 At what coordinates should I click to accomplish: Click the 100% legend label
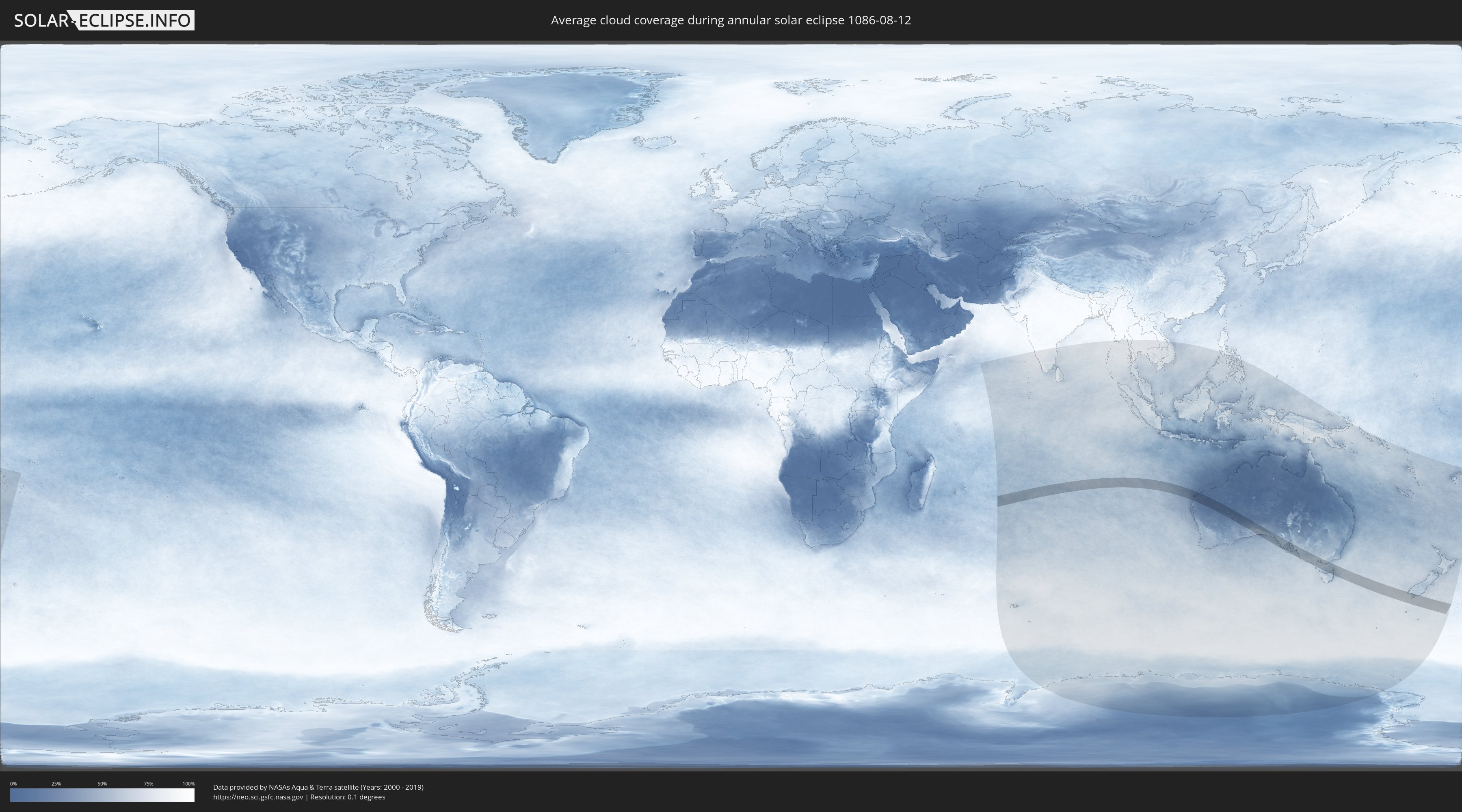pos(188,784)
